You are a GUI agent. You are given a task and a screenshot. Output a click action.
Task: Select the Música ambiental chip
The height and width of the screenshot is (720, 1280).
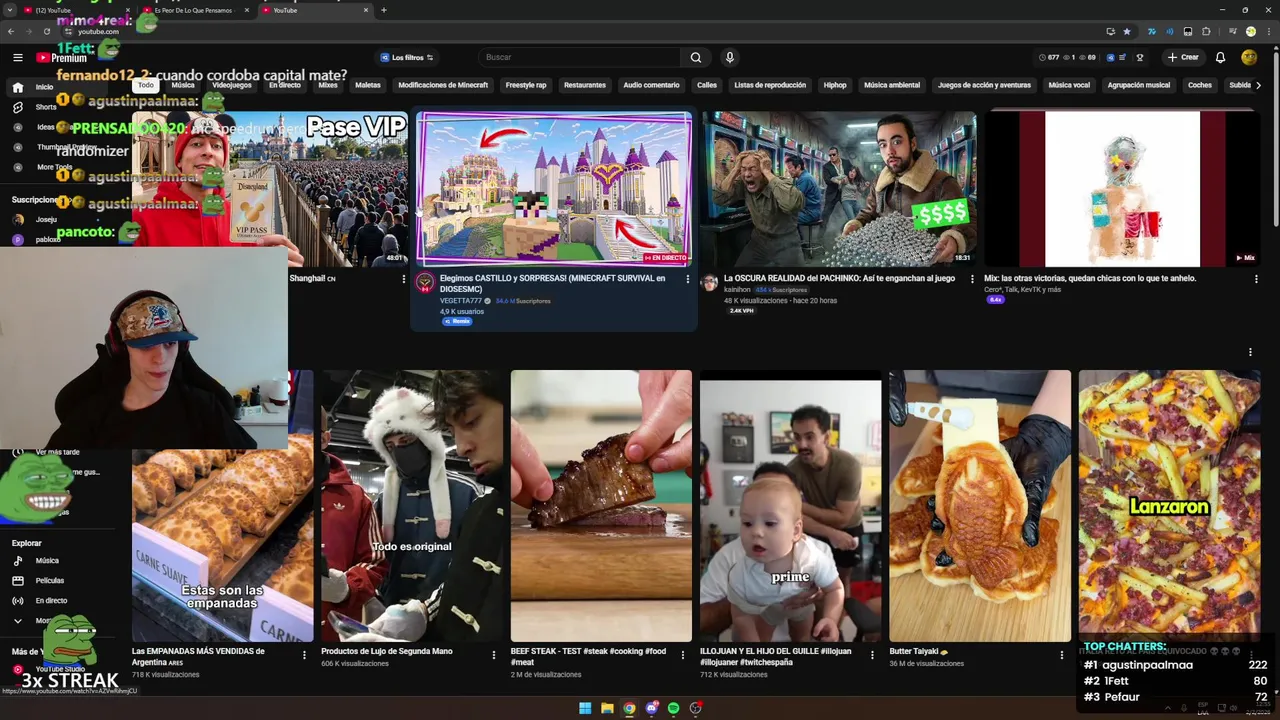(x=892, y=85)
